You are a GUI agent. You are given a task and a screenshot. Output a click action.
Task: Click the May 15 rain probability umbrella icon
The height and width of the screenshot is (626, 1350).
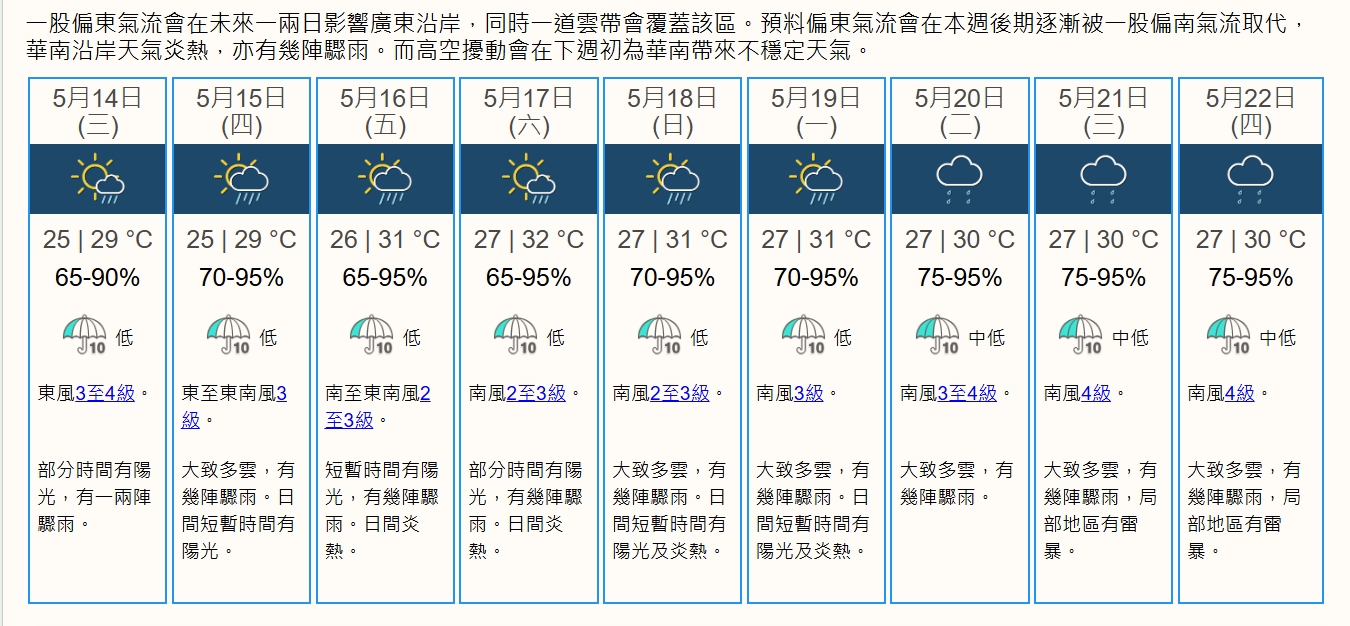point(229,335)
